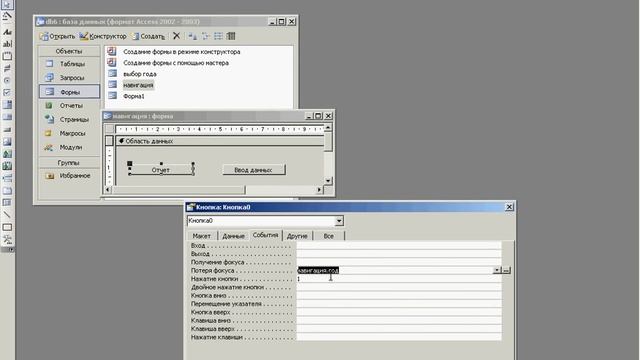Delete selected object with the X icon
The width and height of the screenshot is (640, 360).
point(176,36)
